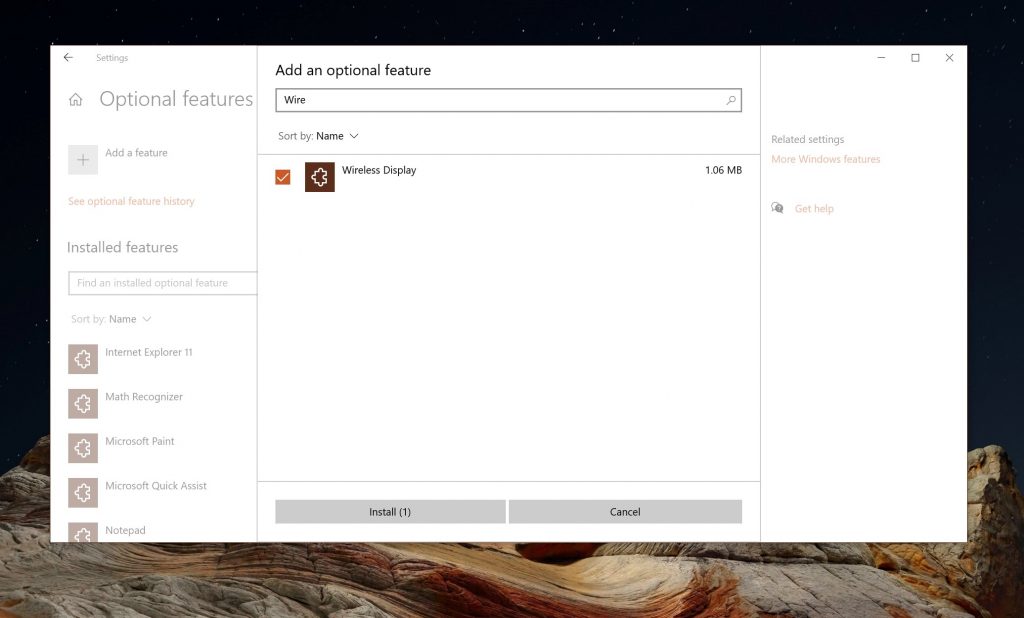Click the Get help link text

[x=814, y=208]
